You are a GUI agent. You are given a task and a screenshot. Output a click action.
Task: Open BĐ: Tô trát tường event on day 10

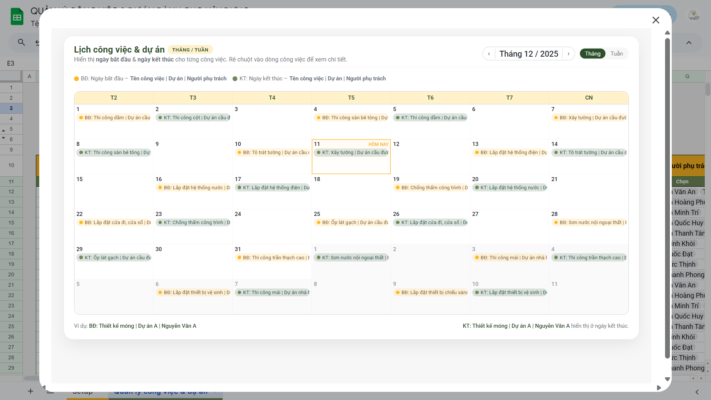click(x=273, y=152)
